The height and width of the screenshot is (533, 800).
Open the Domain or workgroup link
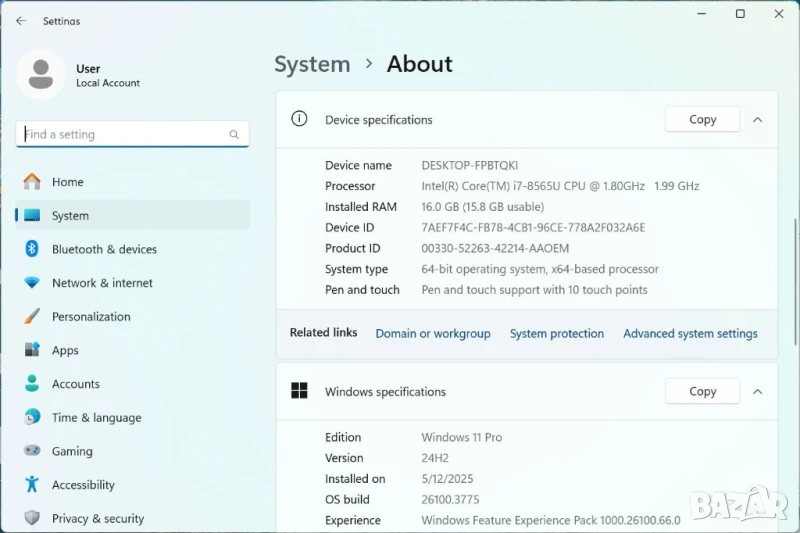(x=433, y=334)
